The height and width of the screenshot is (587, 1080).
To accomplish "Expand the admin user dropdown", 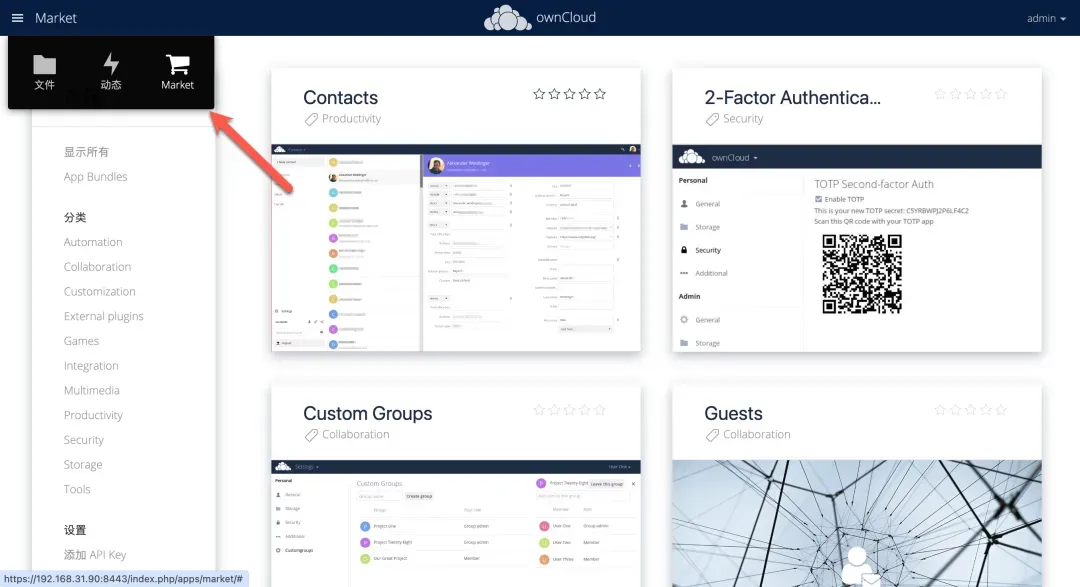I will coord(1046,18).
